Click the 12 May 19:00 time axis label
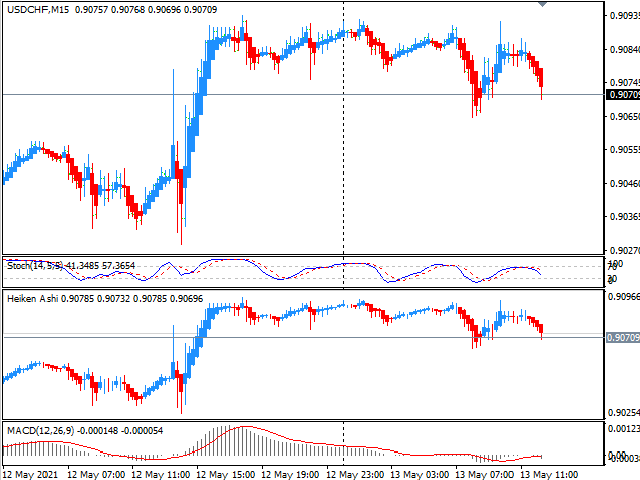 290,475
